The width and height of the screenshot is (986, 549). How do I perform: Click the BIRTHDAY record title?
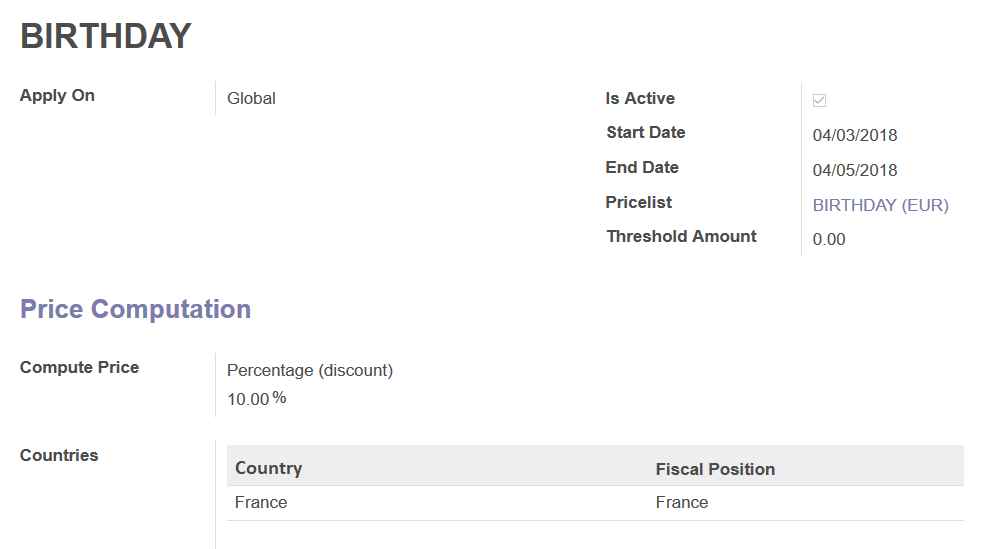[106, 36]
